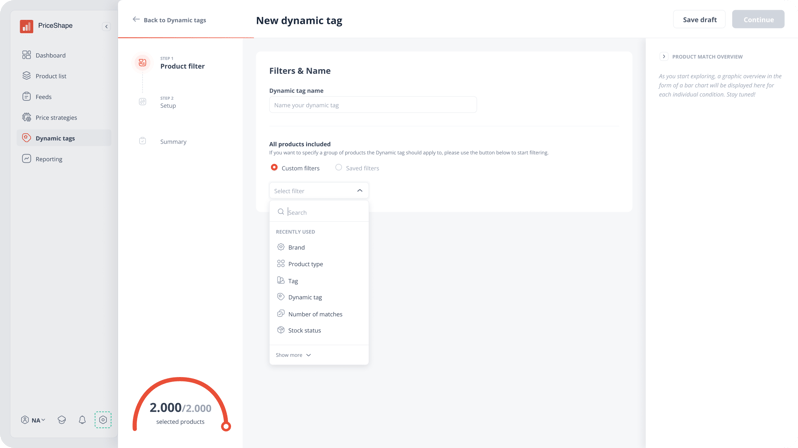The height and width of the screenshot is (448, 798).
Task: Click the Stock status box icon
Action: pos(280,330)
